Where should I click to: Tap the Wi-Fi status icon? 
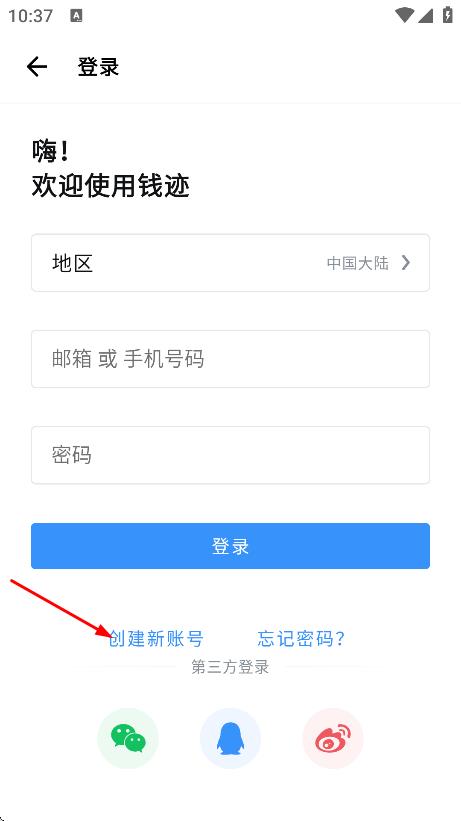(404, 15)
